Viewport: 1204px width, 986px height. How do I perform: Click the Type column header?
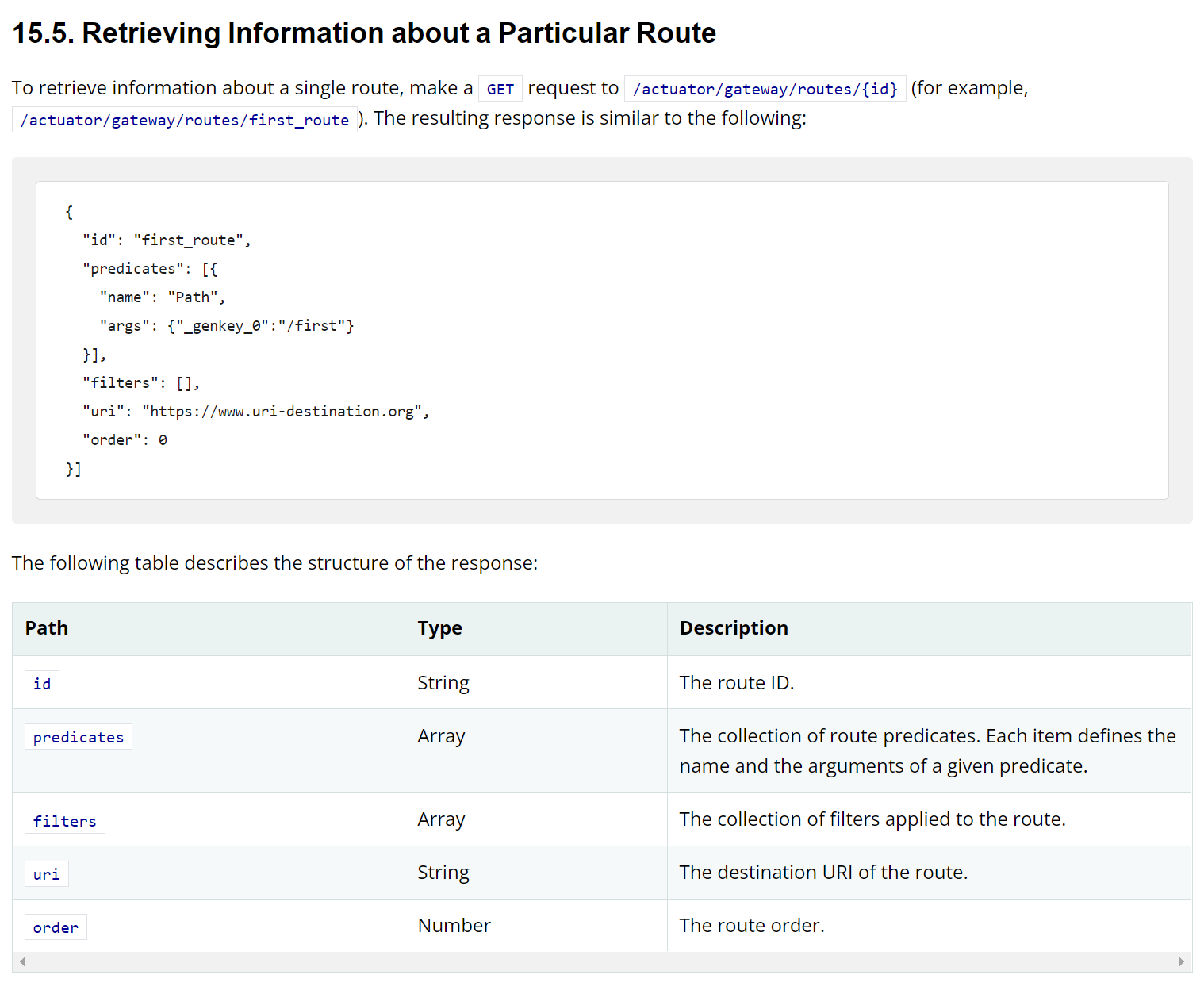(439, 628)
